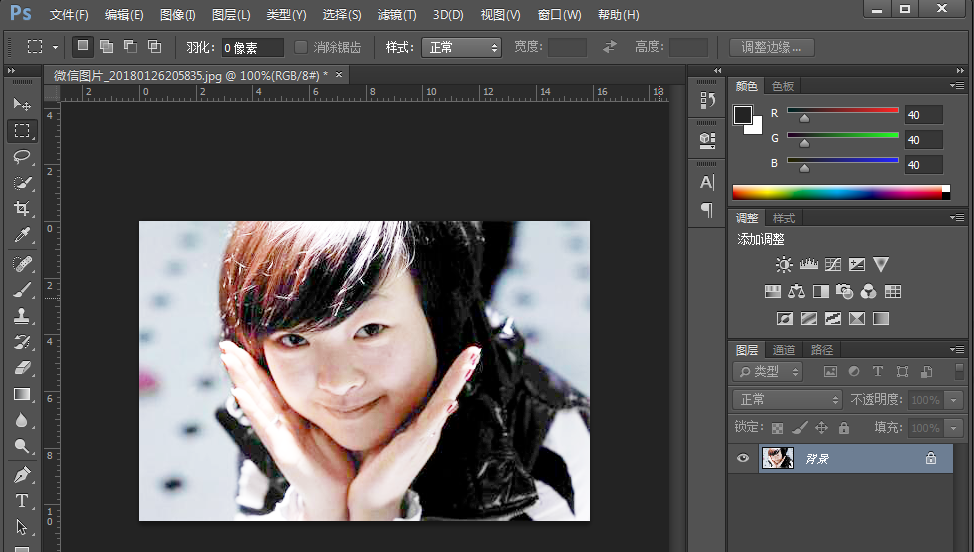This screenshot has width=974, height=552.
Task: Open the 样式 dropdown
Action: click(460, 47)
